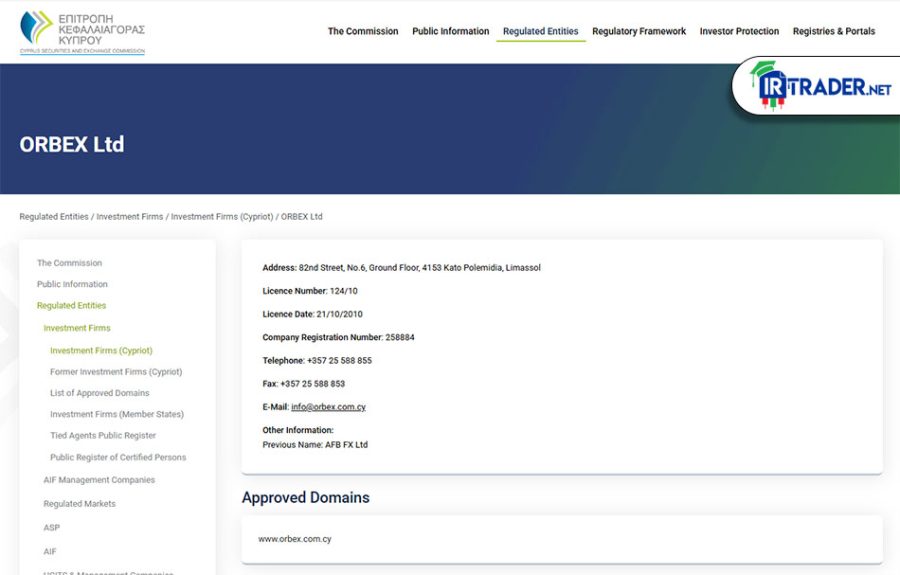Click the info@orbex.com.cy email link

(x=328, y=407)
